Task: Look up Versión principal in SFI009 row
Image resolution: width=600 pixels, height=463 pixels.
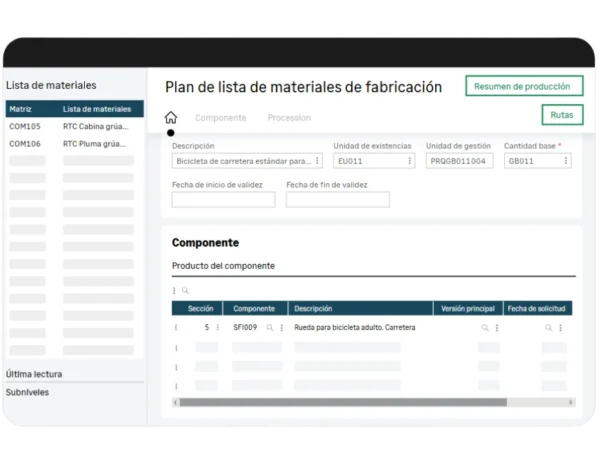Action: coord(485,328)
